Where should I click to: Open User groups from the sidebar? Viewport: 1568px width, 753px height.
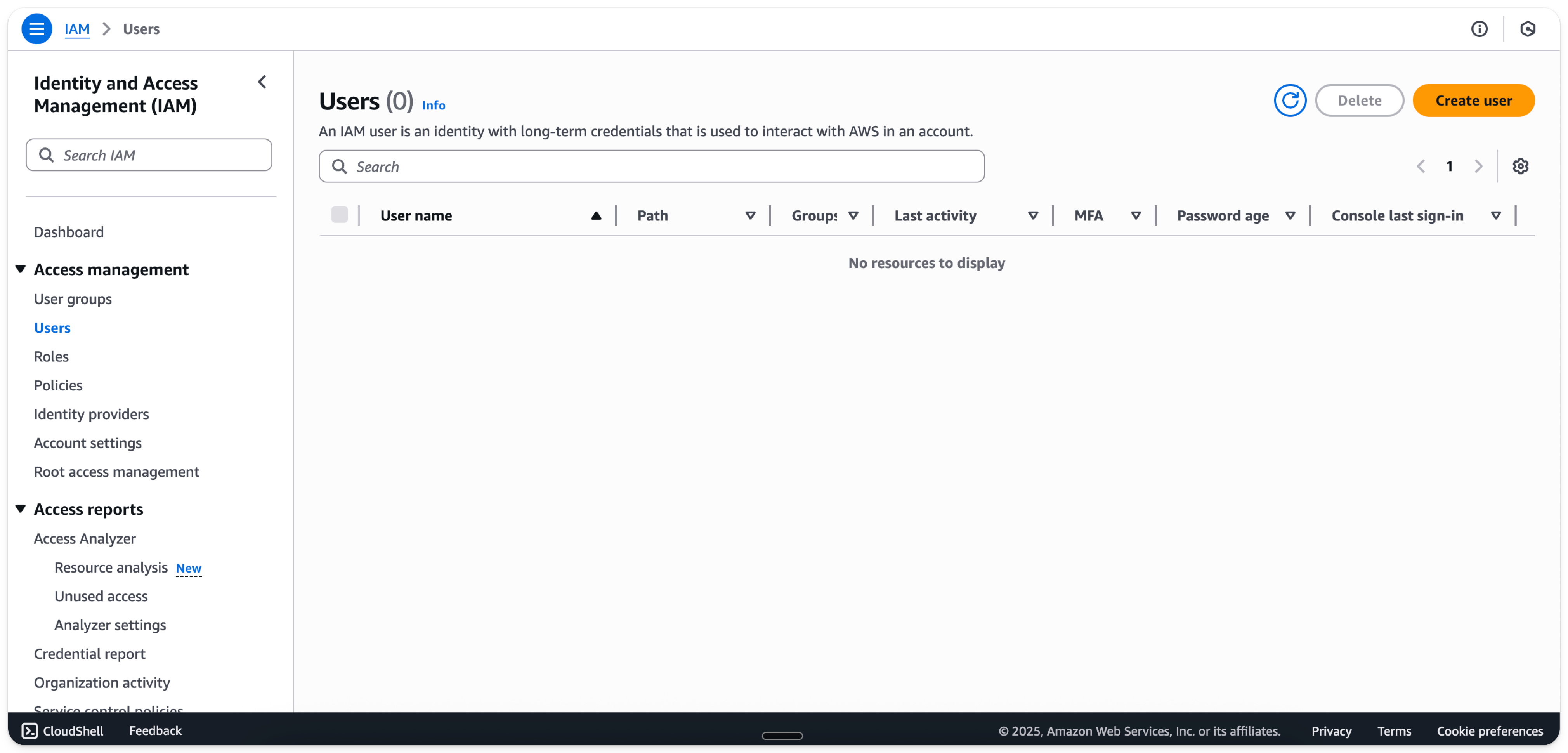tap(73, 298)
